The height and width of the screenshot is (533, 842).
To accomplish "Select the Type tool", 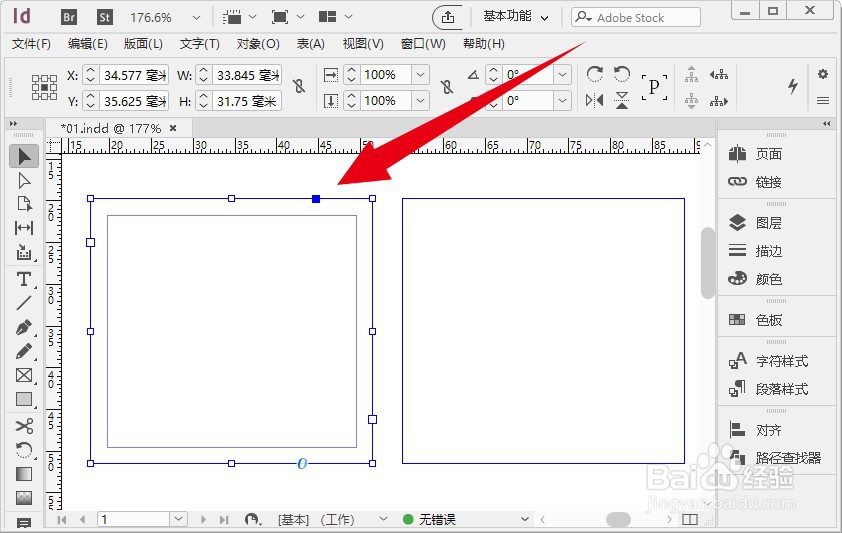I will [24, 279].
